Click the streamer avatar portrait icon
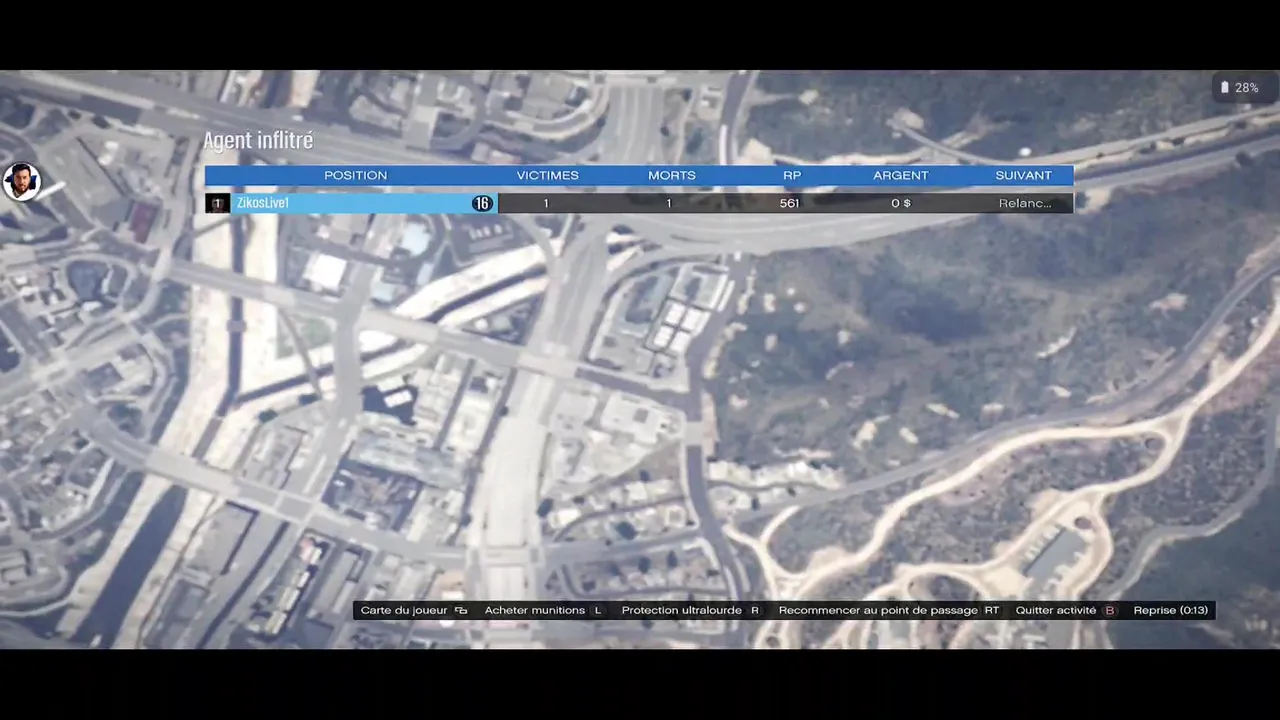Screen dimensions: 1280x720 [21, 182]
